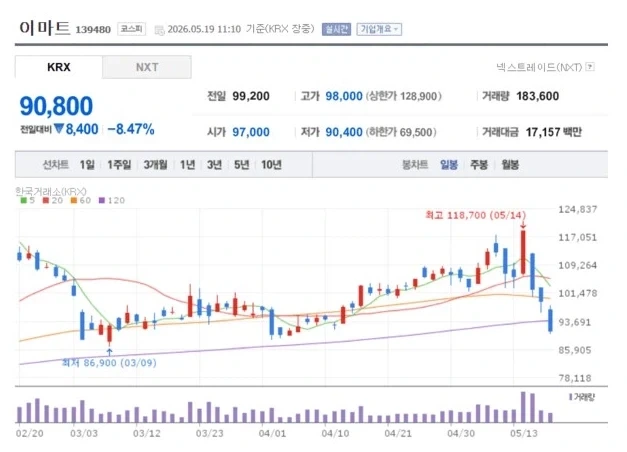
Task: Switch to the NXT tab
Action: 147,67
